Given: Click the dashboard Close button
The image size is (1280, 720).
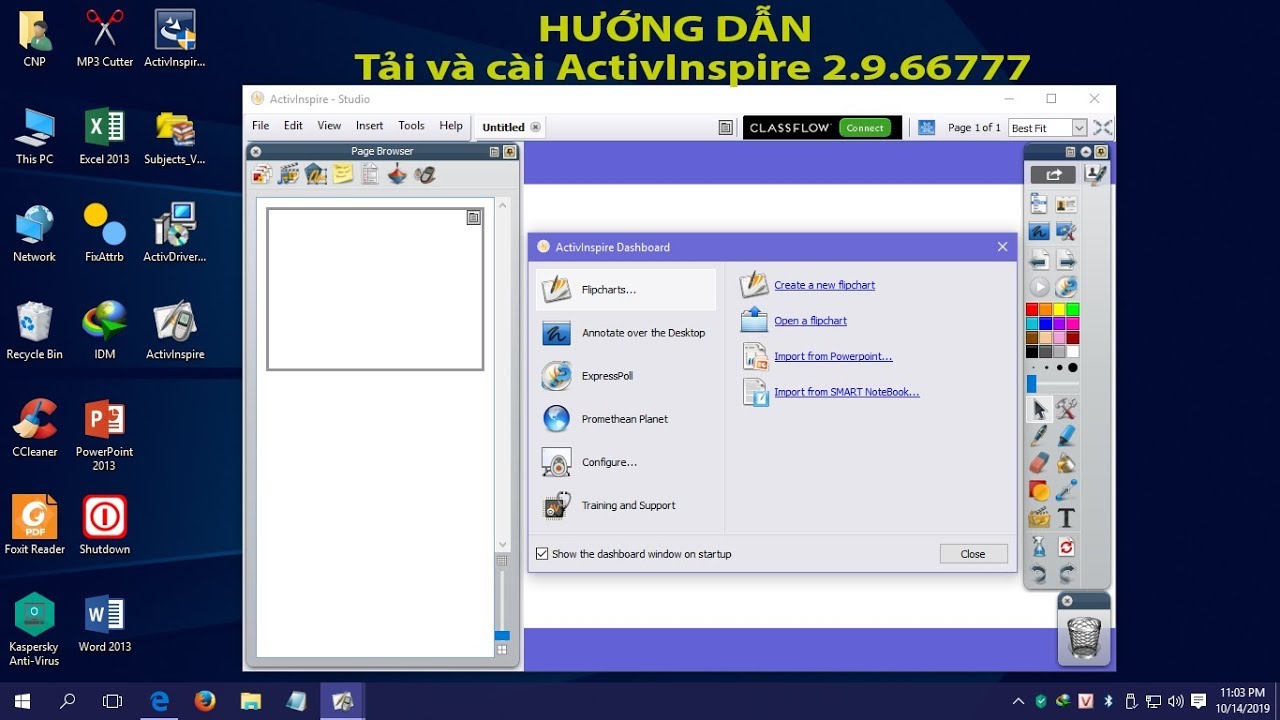Looking at the screenshot, I should (x=973, y=554).
